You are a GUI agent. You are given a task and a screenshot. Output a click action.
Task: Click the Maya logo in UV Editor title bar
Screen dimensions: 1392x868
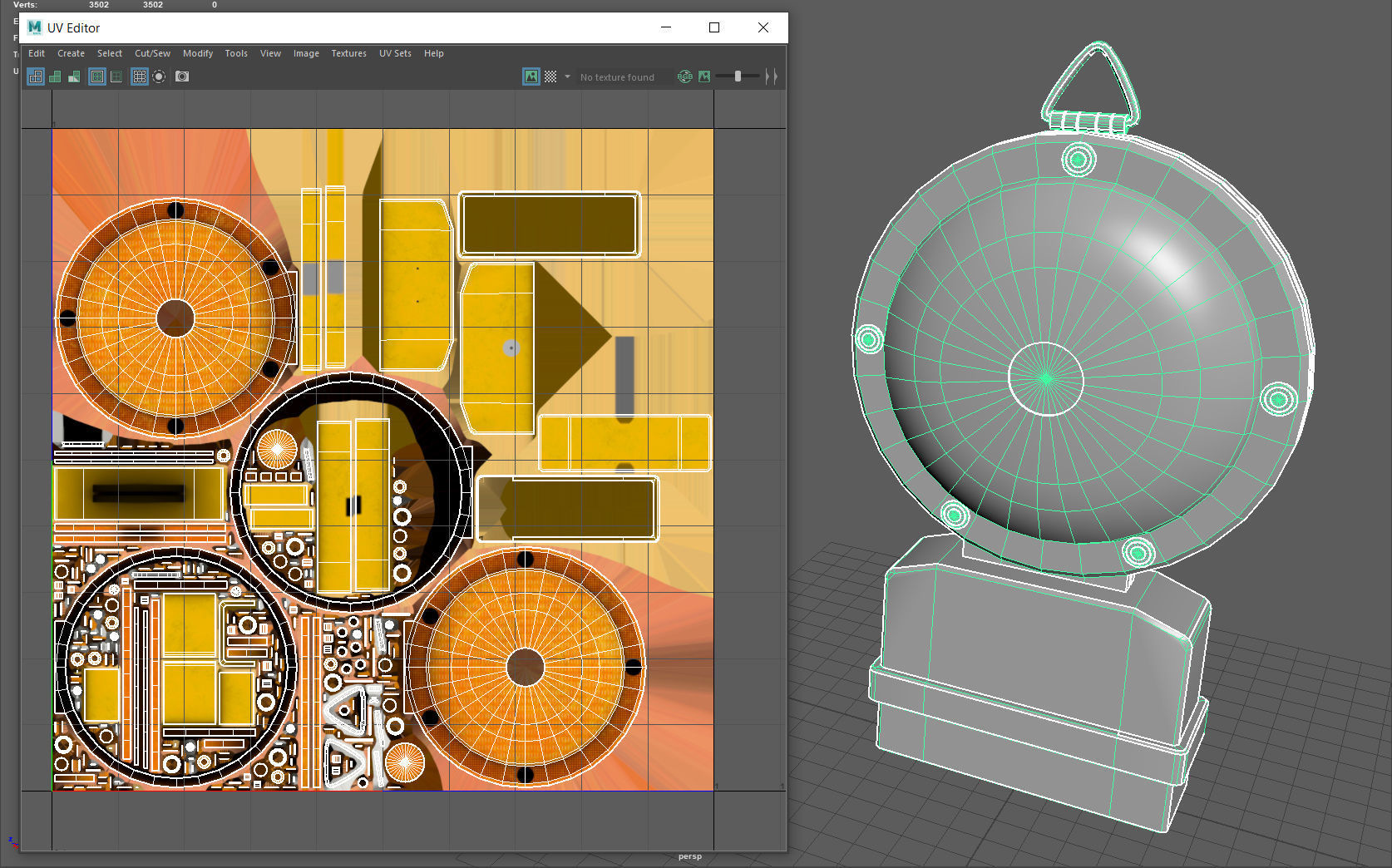pyautogui.click(x=34, y=27)
